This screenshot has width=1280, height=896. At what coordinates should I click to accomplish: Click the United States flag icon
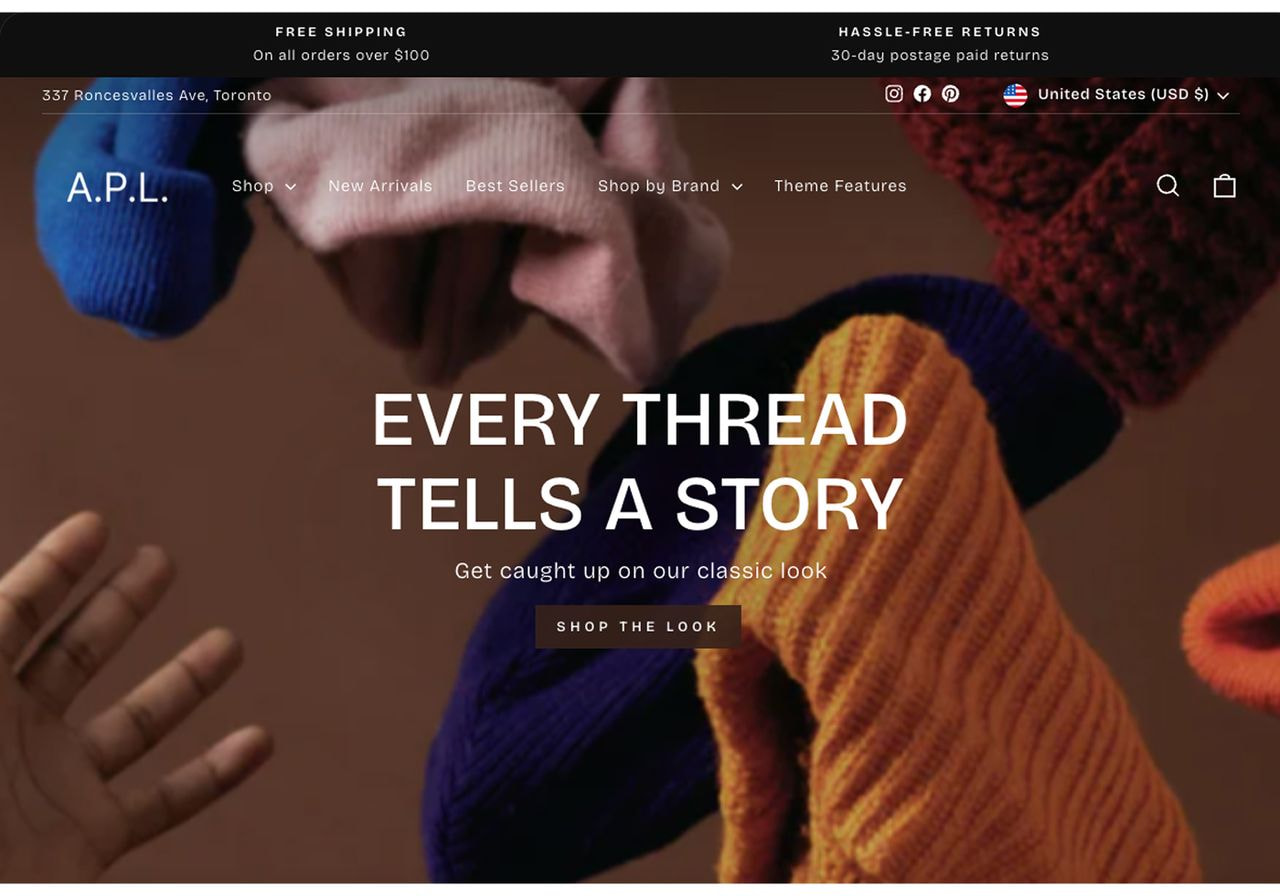point(1015,95)
